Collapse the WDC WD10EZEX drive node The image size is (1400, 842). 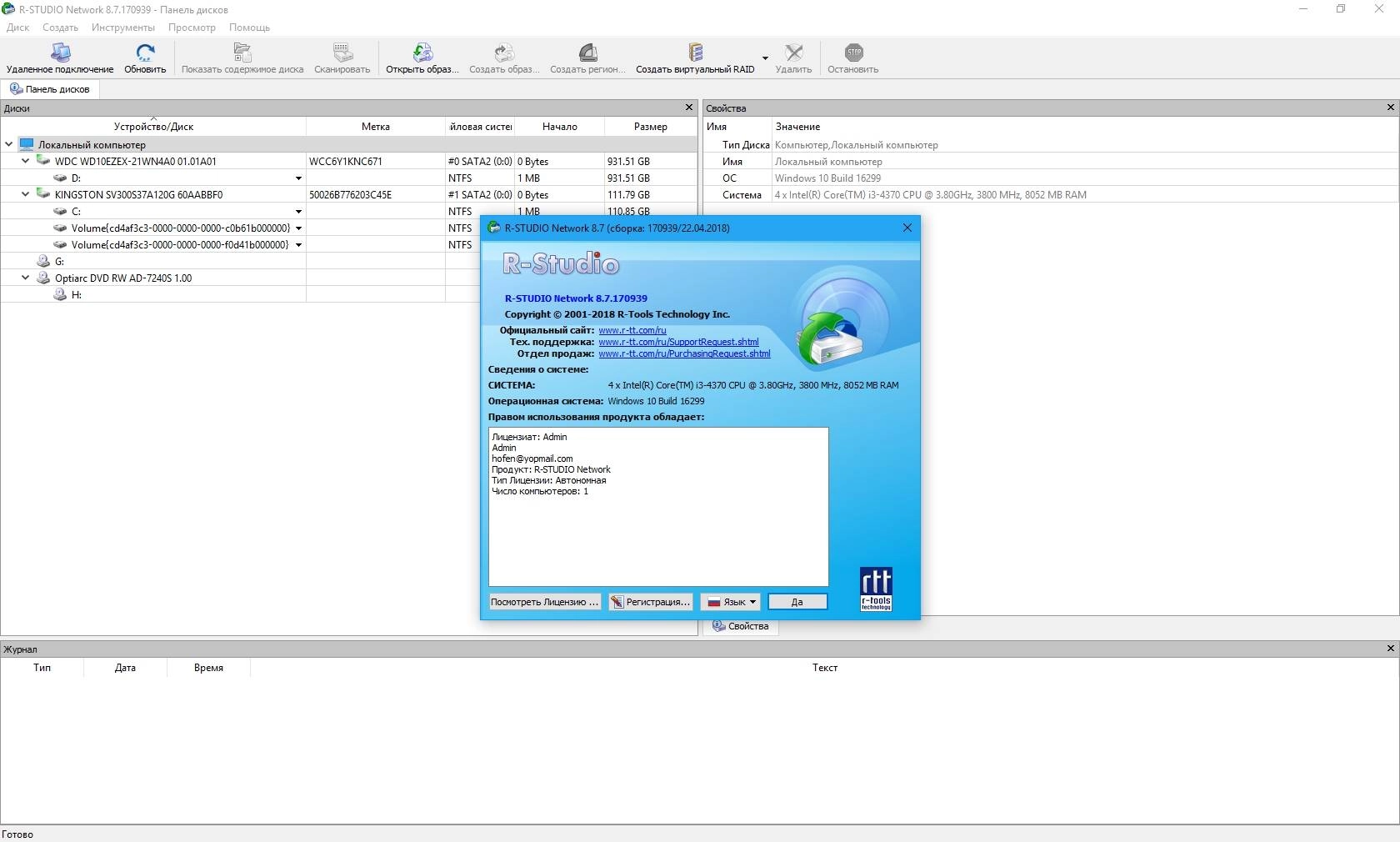click(25, 161)
